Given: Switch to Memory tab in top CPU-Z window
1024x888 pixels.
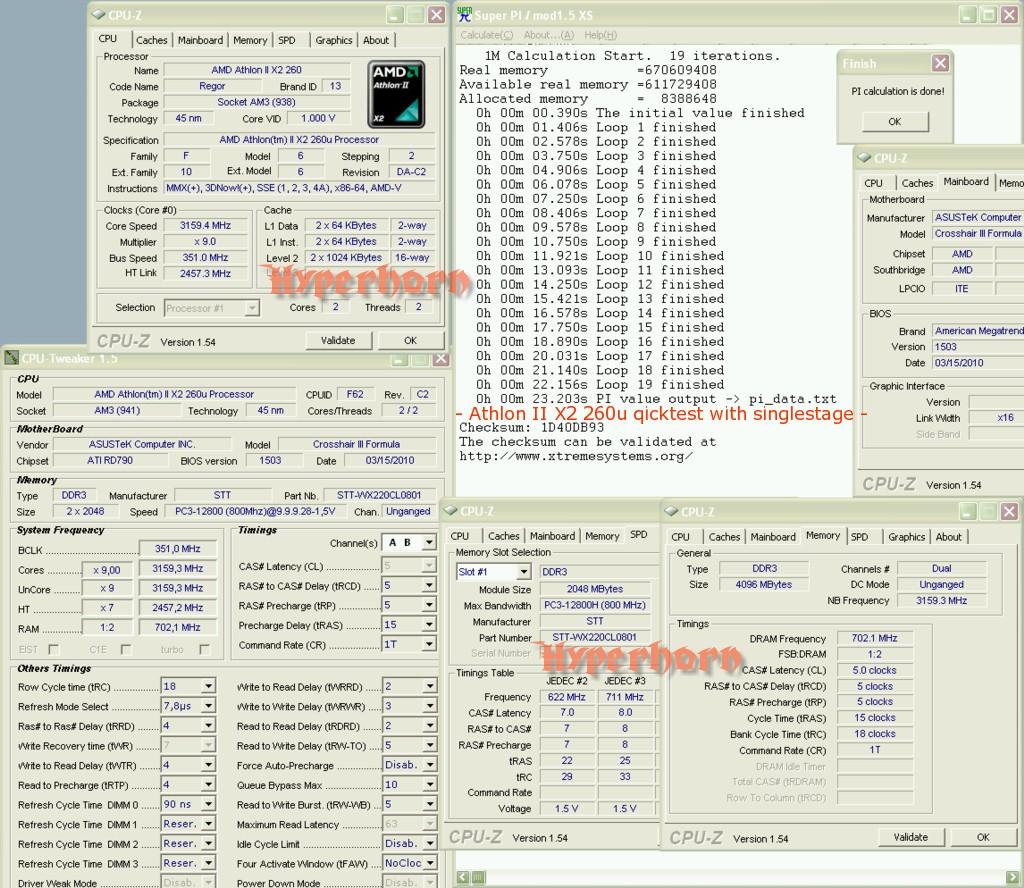Looking at the screenshot, I should (x=250, y=40).
